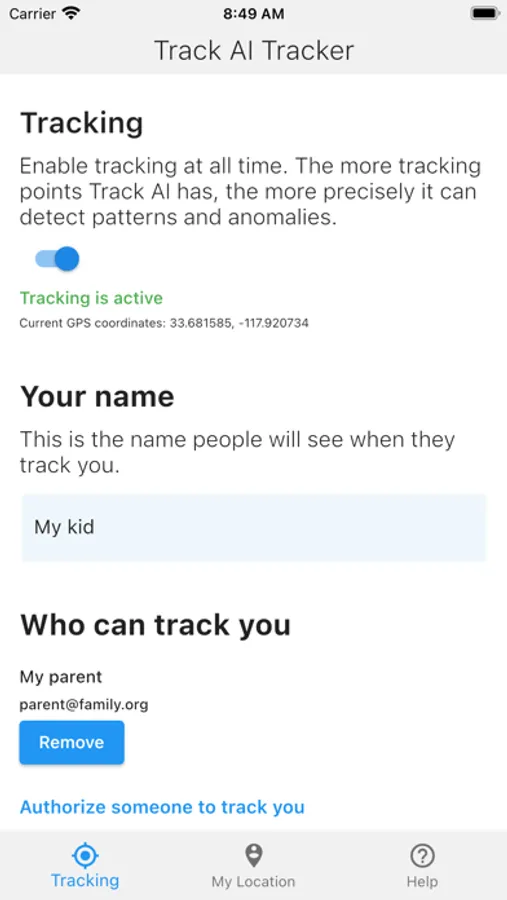Click the Wi-Fi status icon
This screenshot has height=900, width=507.
click(71, 13)
